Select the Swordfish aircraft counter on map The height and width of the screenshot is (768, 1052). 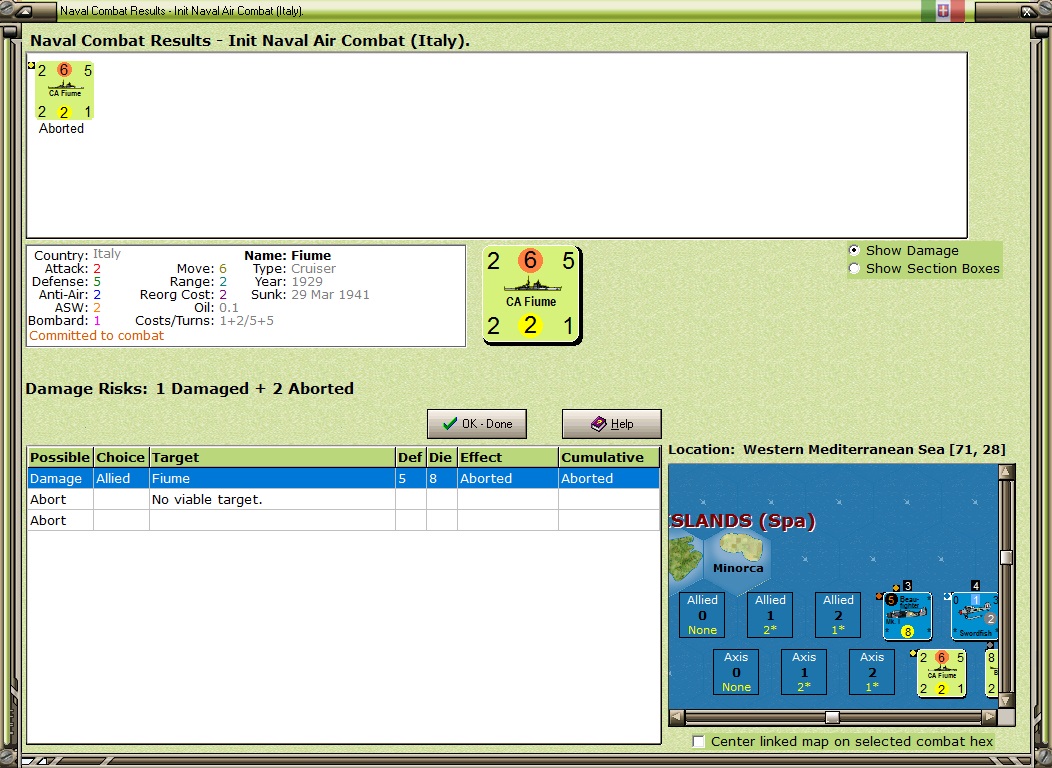[975, 616]
